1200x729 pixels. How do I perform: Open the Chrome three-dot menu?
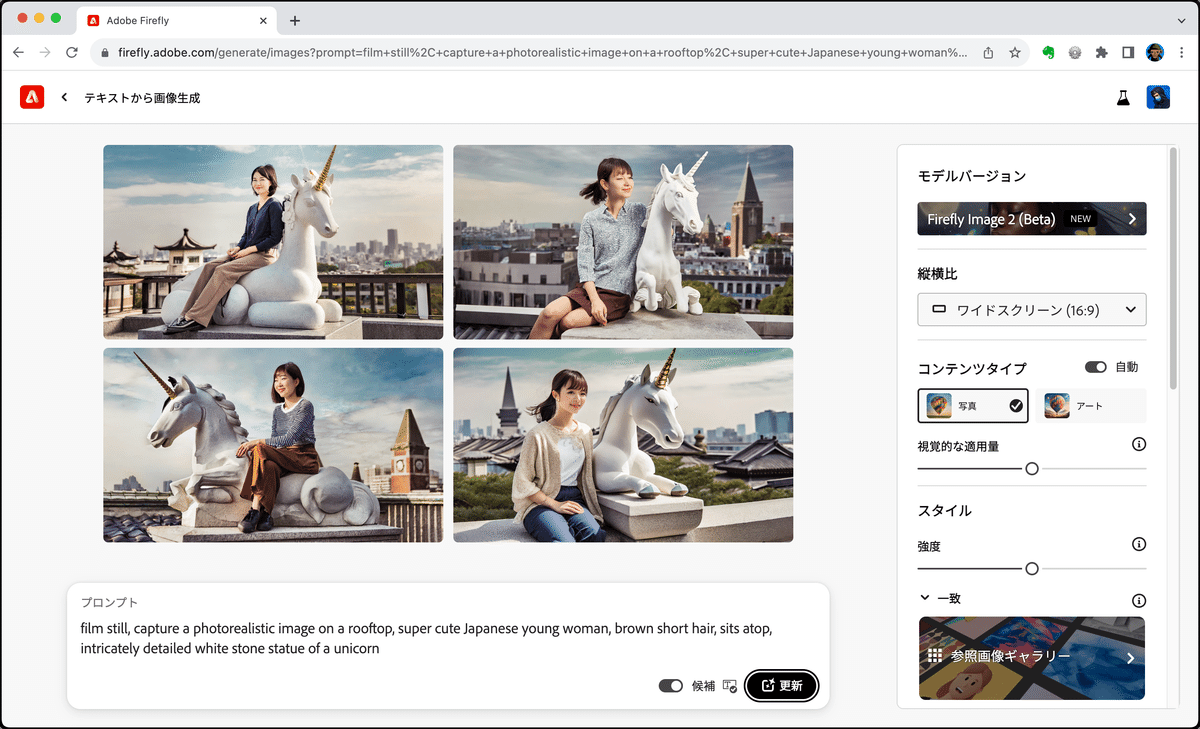pyautogui.click(x=1181, y=52)
